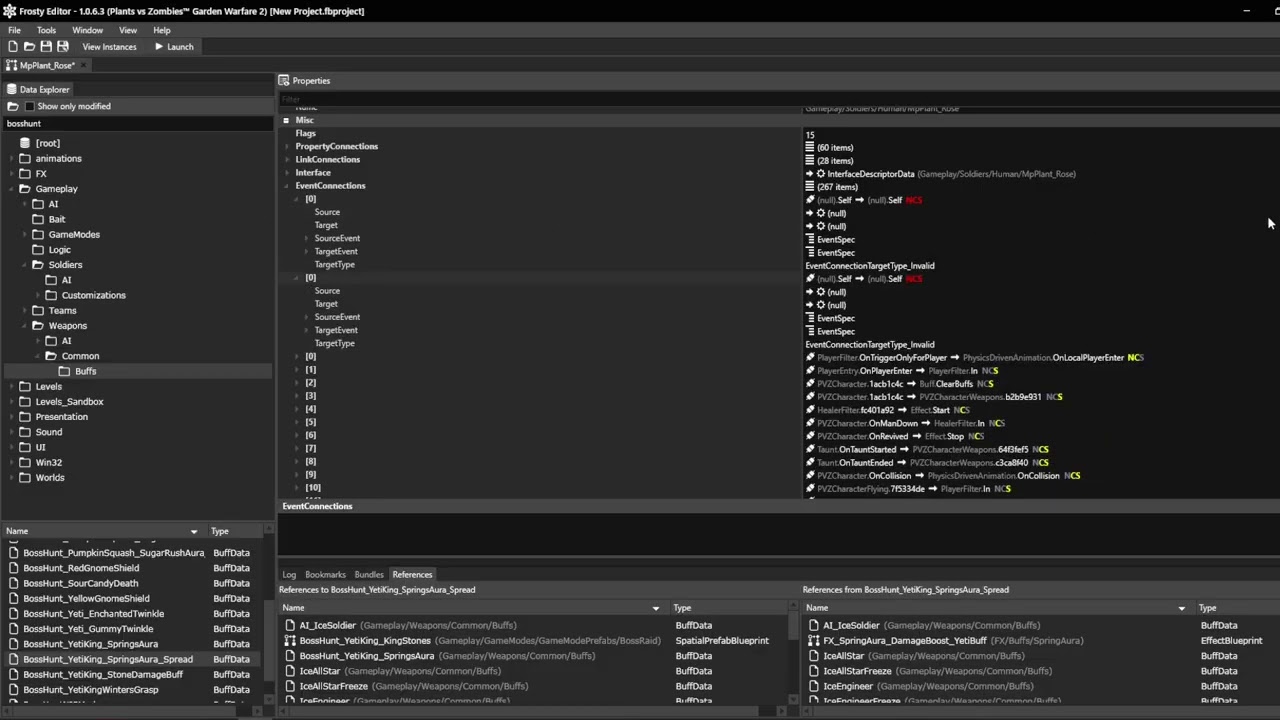1280x720 pixels.
Task: Select BossHunt_YetiKing_StoneDamageBuff asset row
Action: [103, 674]
